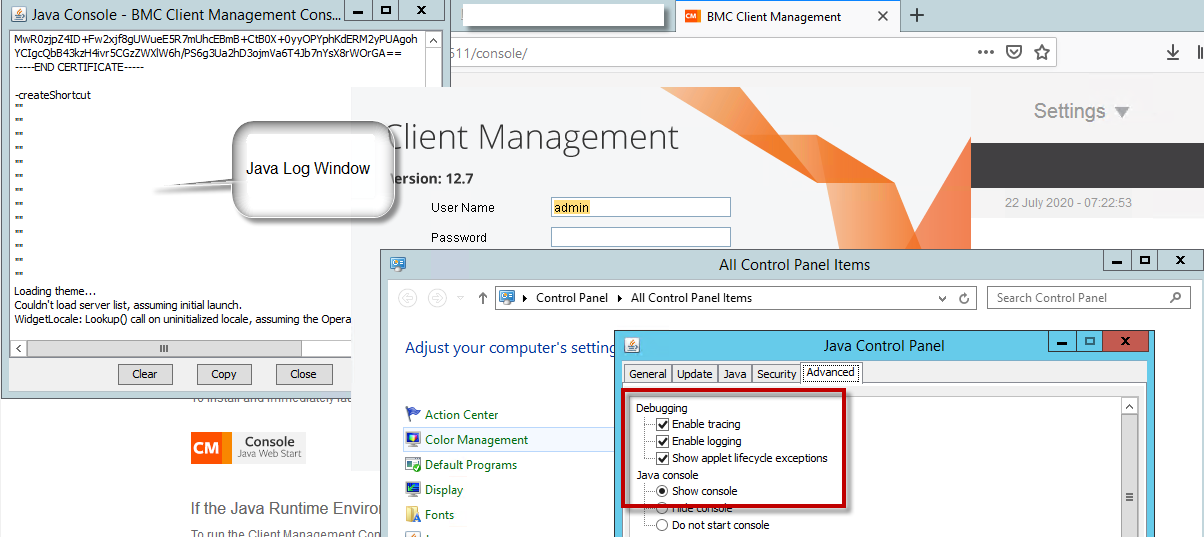Switch to General tab in Java Control Panel

(648, 374)
